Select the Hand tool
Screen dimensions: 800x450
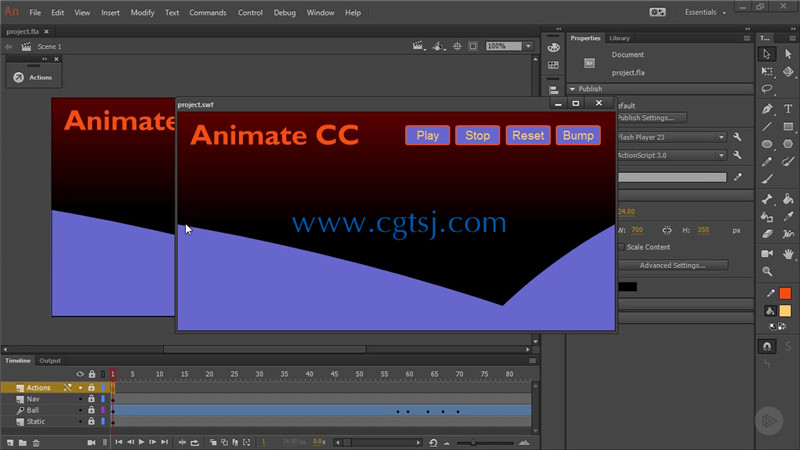[x=788, y=253]
